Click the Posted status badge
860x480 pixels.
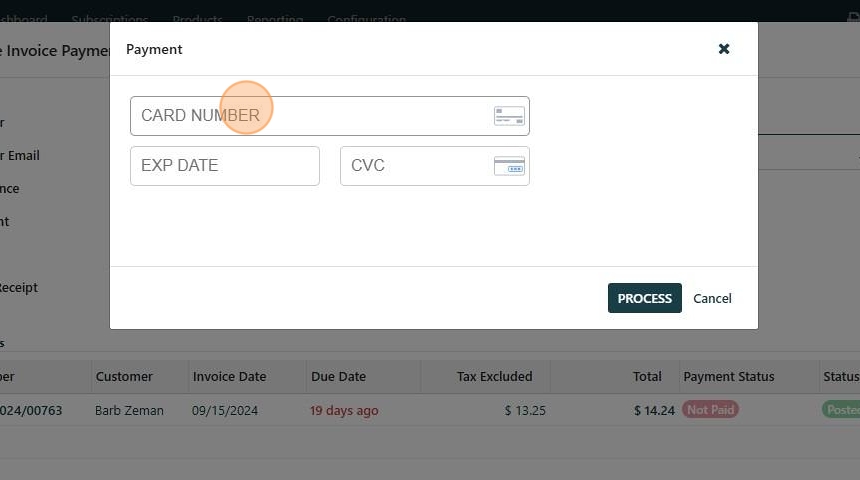point(841,410)
